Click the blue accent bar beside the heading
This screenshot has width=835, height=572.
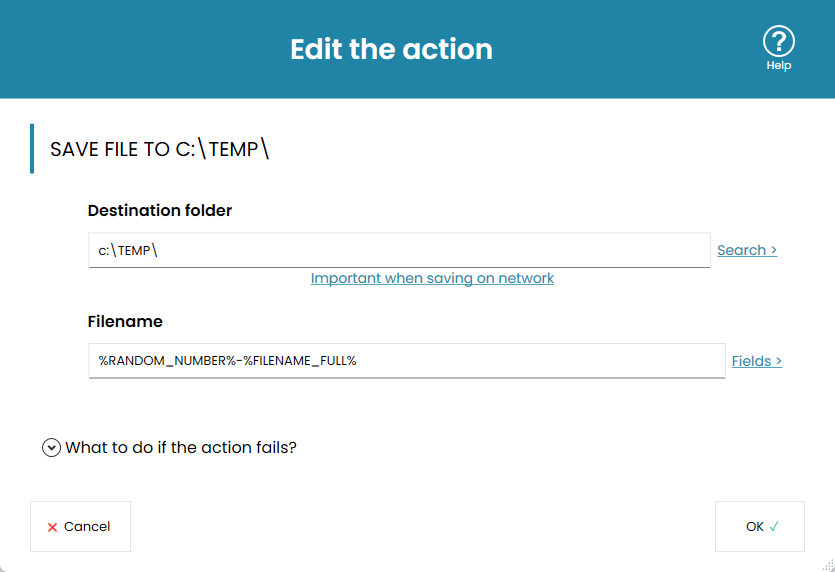32,149
